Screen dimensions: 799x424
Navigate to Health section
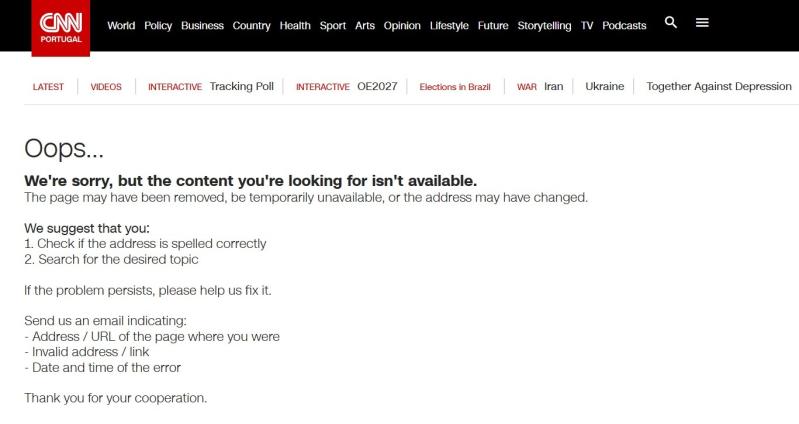click(295, 25)
